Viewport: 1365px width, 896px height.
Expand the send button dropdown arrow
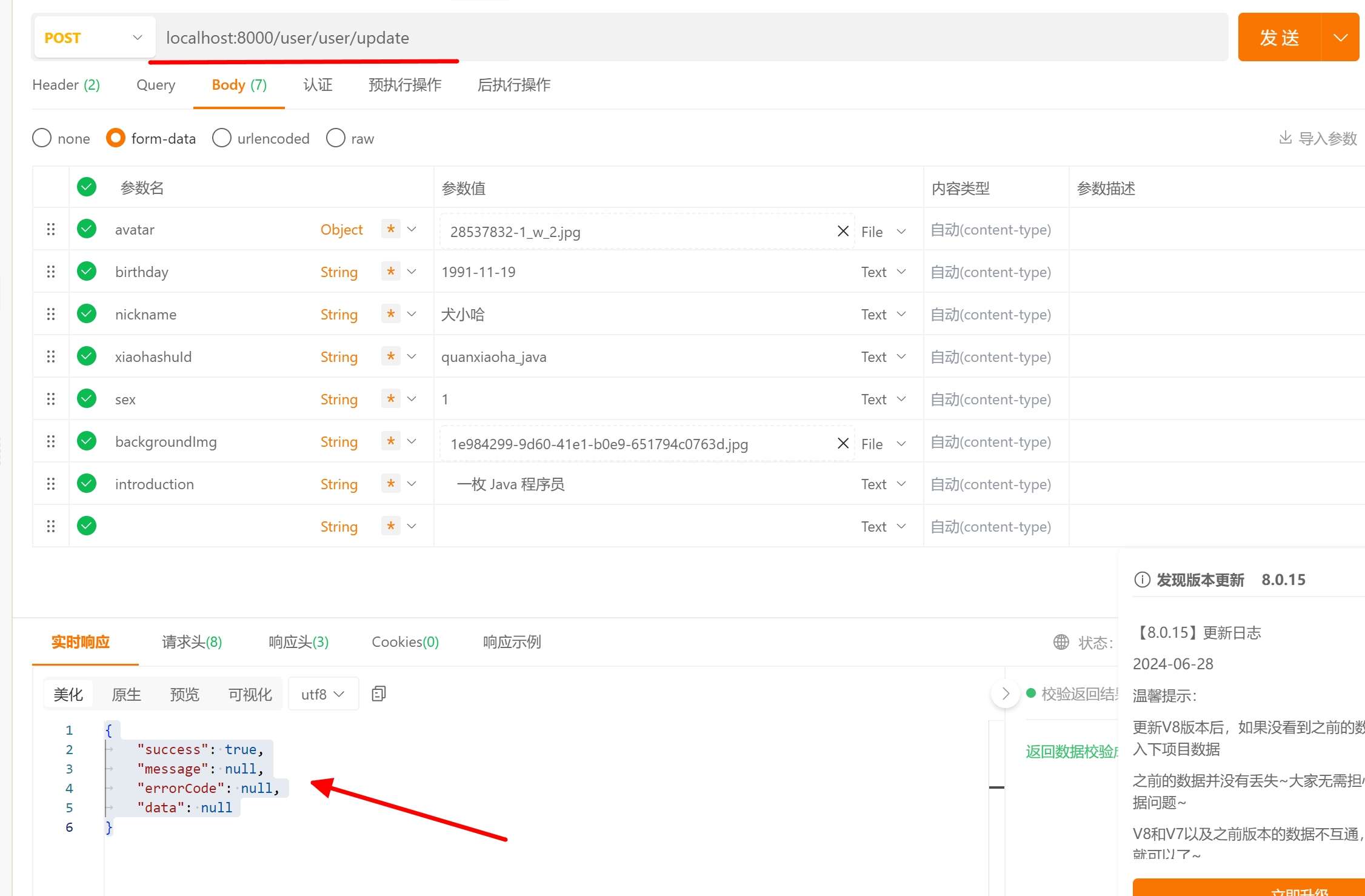[x=1340, y=38]
